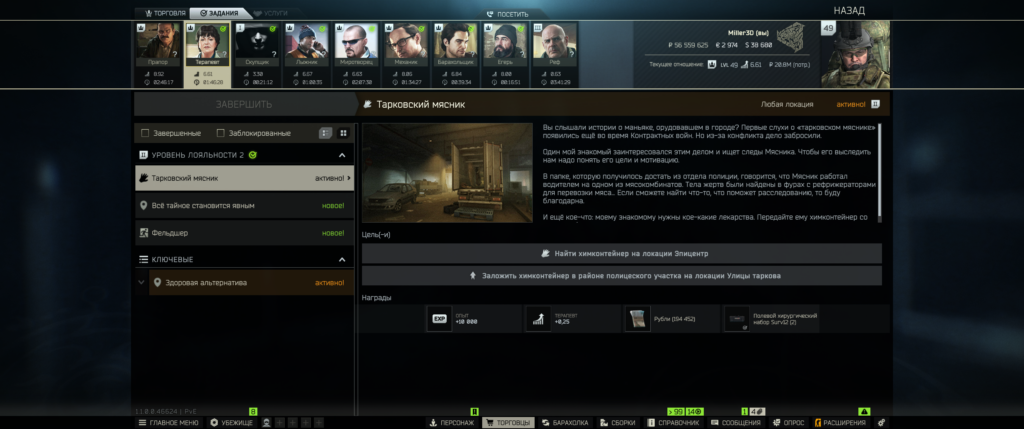Screen dimensions: 1024x429
Task: Click Торговцы in bottom bar
Action: (508, 422)
